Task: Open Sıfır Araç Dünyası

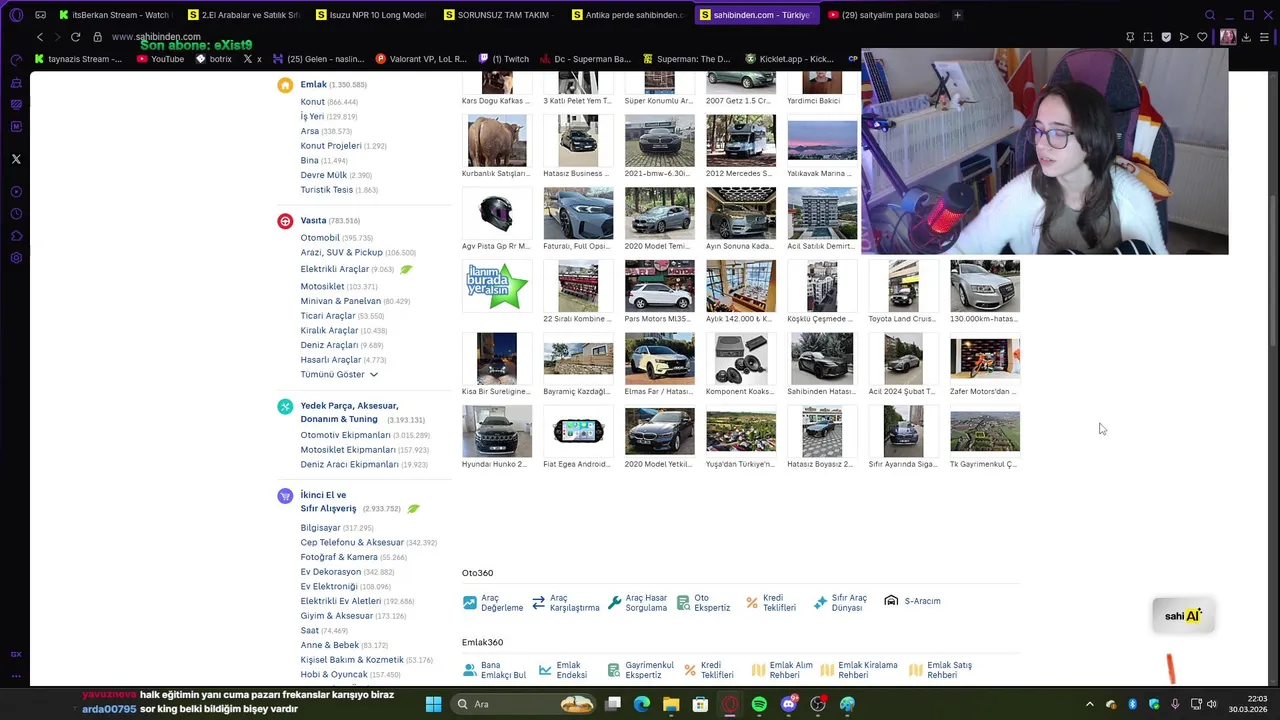Action: (x=841, y=603)
